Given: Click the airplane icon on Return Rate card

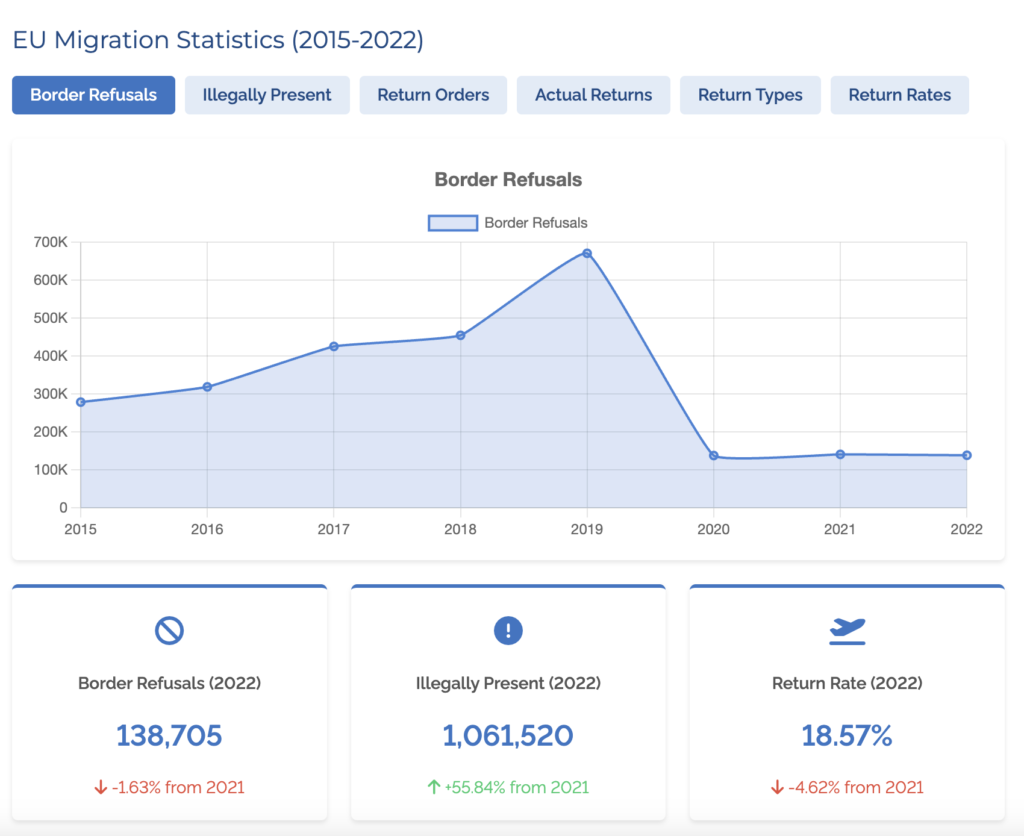Looking at the screenshot, I should point(847,628).
